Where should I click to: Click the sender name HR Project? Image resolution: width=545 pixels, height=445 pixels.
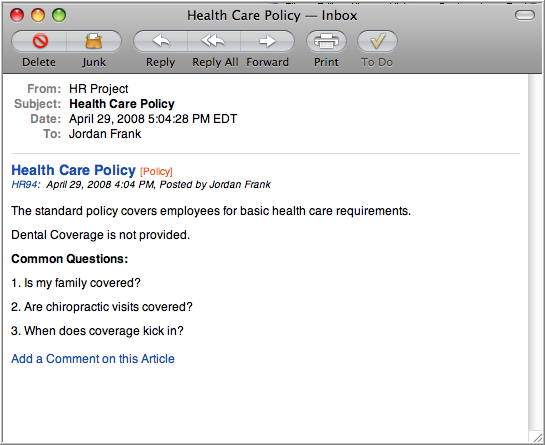tap(99, 89)
